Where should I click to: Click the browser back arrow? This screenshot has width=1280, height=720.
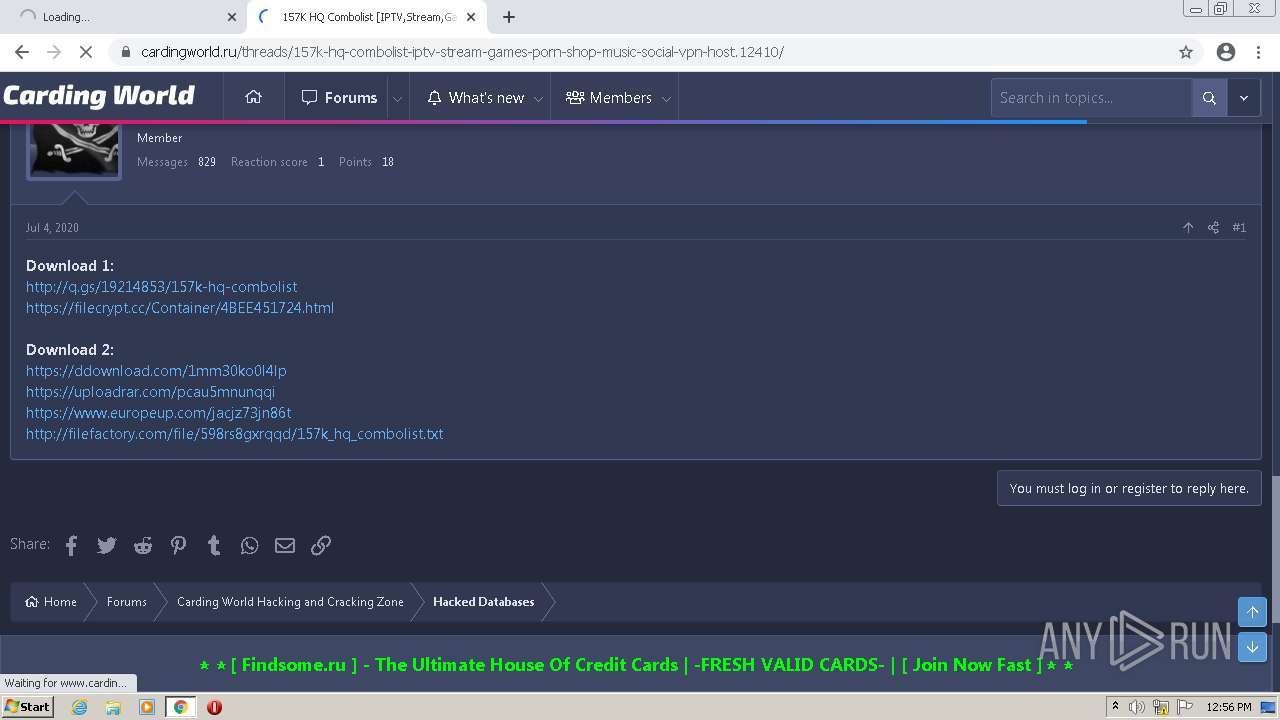22,52
